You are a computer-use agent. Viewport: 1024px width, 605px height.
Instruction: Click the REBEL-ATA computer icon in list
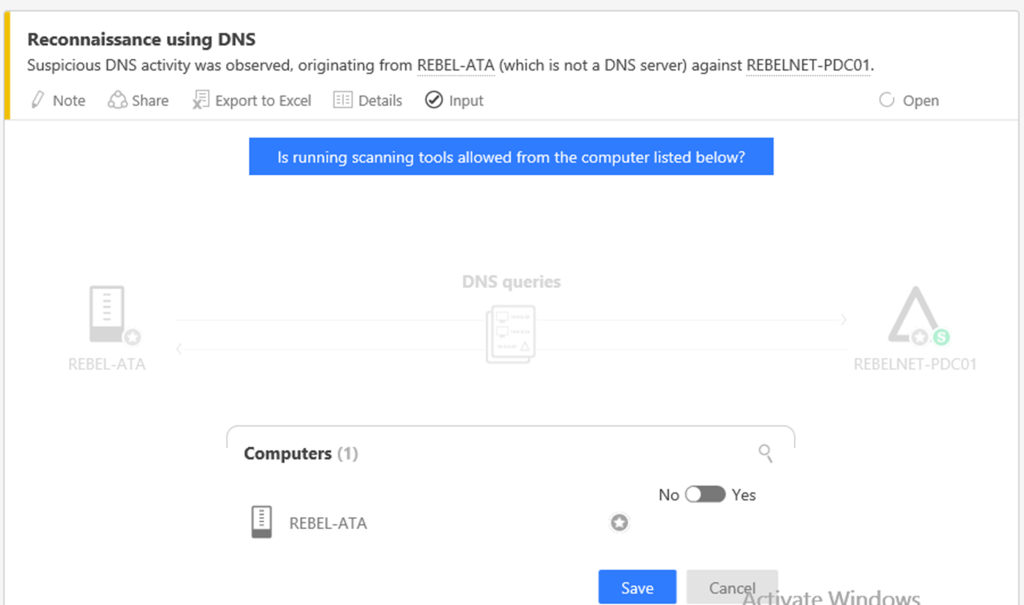click(261, 522)
